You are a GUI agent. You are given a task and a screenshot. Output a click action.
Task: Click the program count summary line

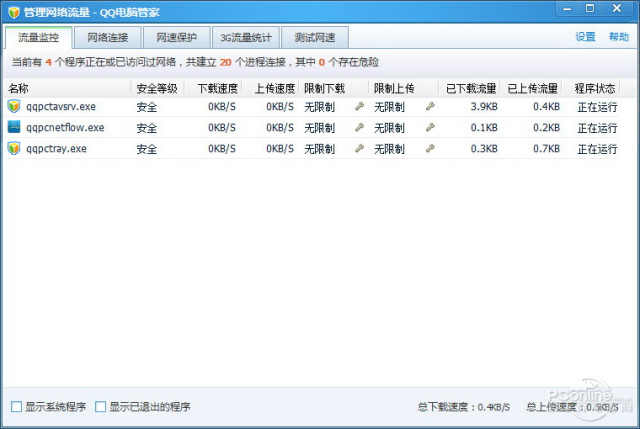coord(195,62)
